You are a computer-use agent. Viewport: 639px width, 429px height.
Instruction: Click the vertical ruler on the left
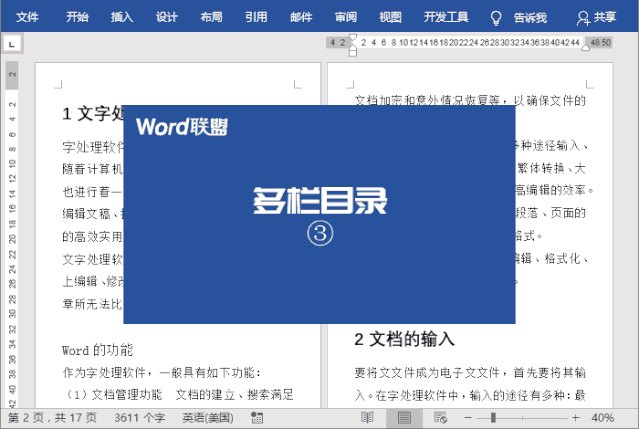12,234
